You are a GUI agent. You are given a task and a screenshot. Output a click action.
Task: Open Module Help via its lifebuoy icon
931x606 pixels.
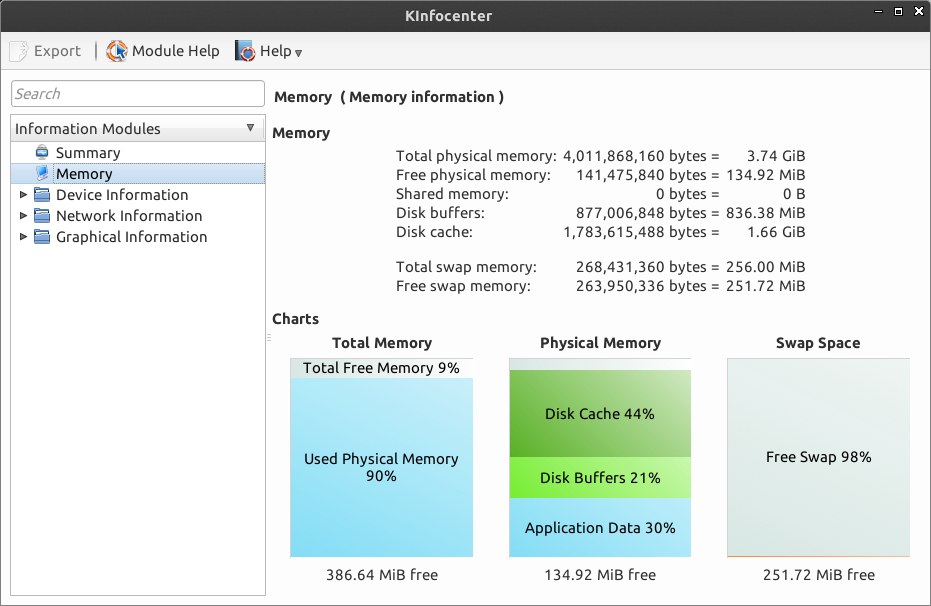click(x=117, y=51)
